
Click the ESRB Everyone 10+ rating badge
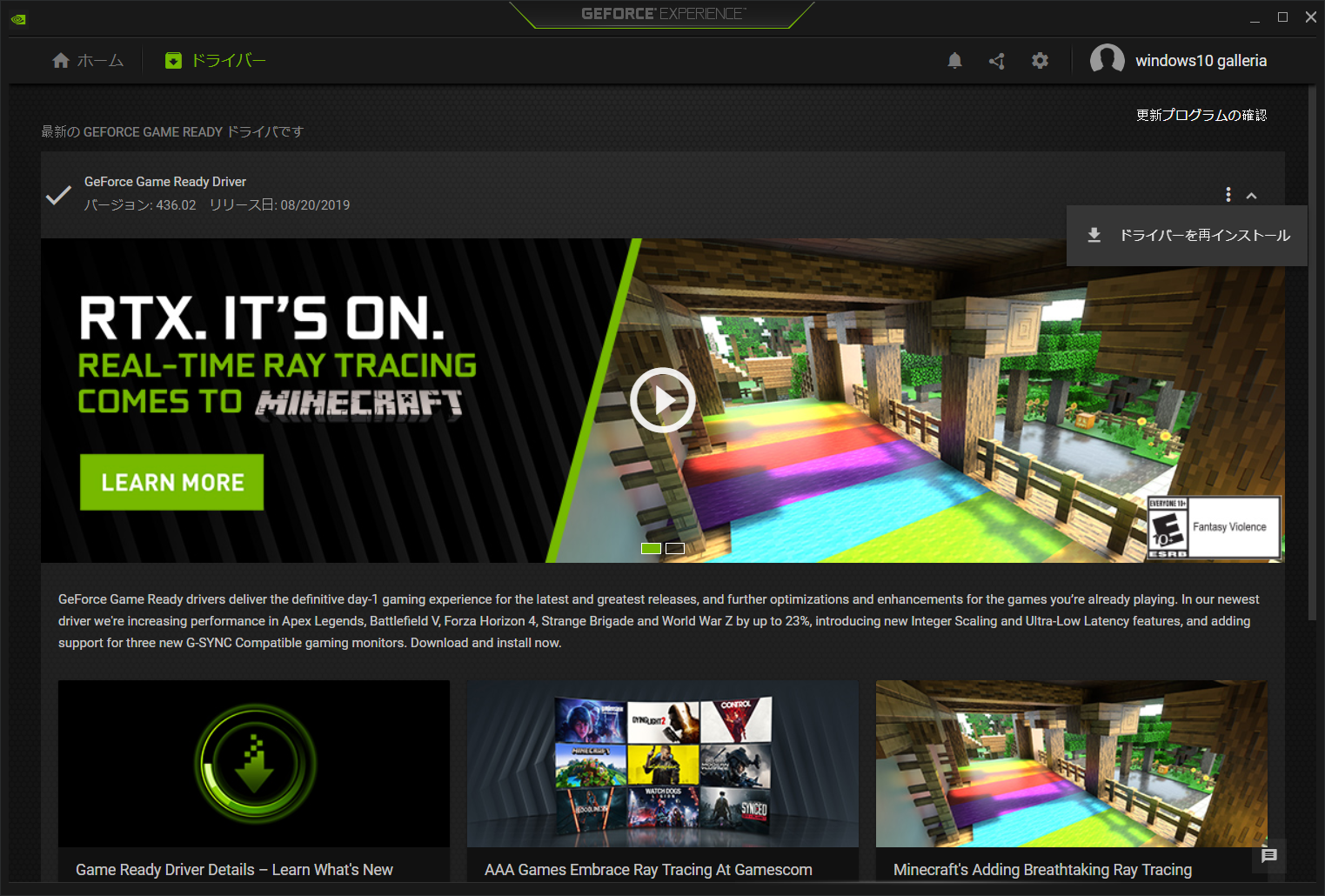(1214, 527)
